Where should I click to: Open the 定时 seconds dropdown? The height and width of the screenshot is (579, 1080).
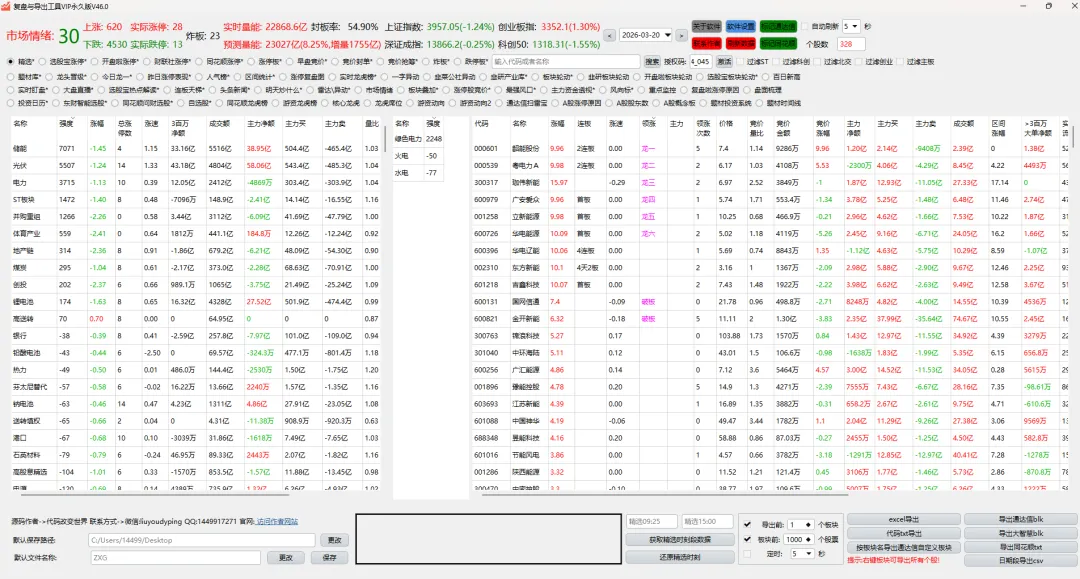[x=800, y=554]
